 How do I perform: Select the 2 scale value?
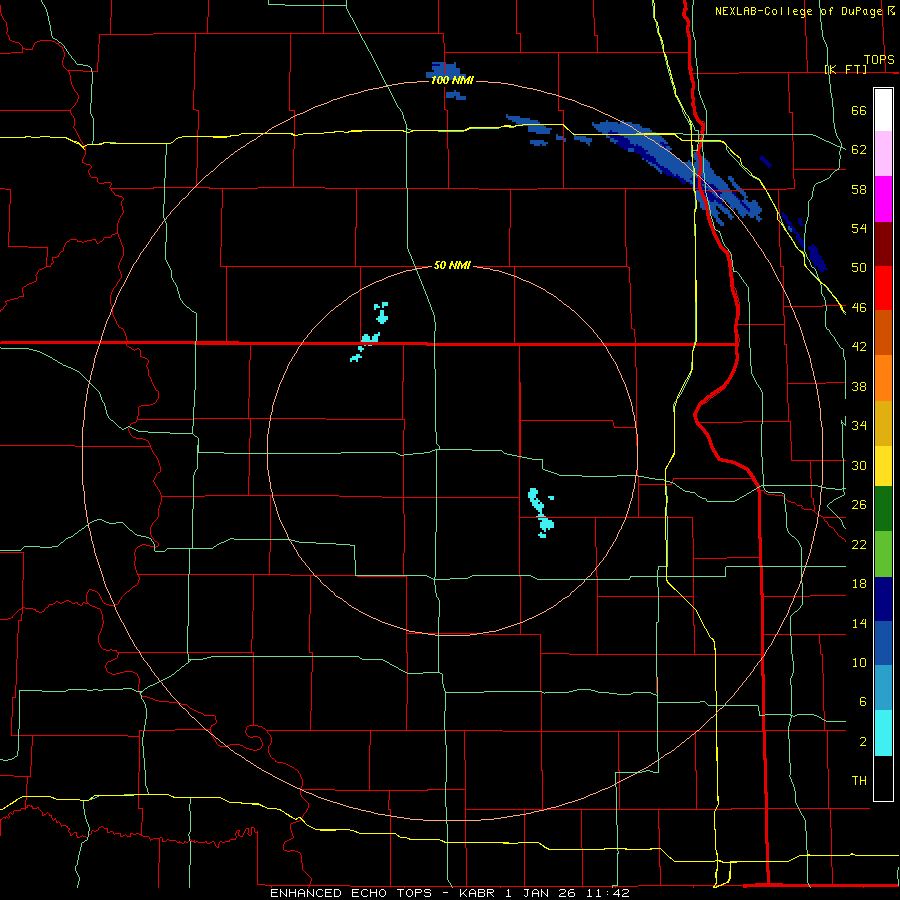point(863,742)
